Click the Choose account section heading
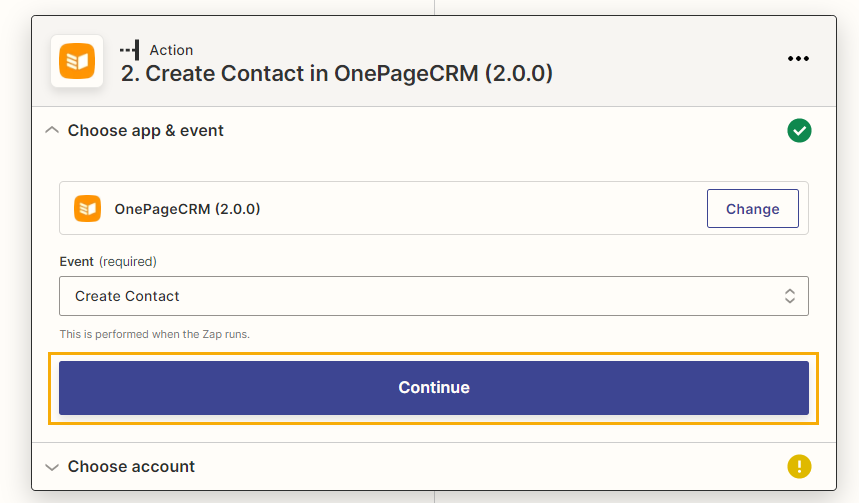 [131, 466]
